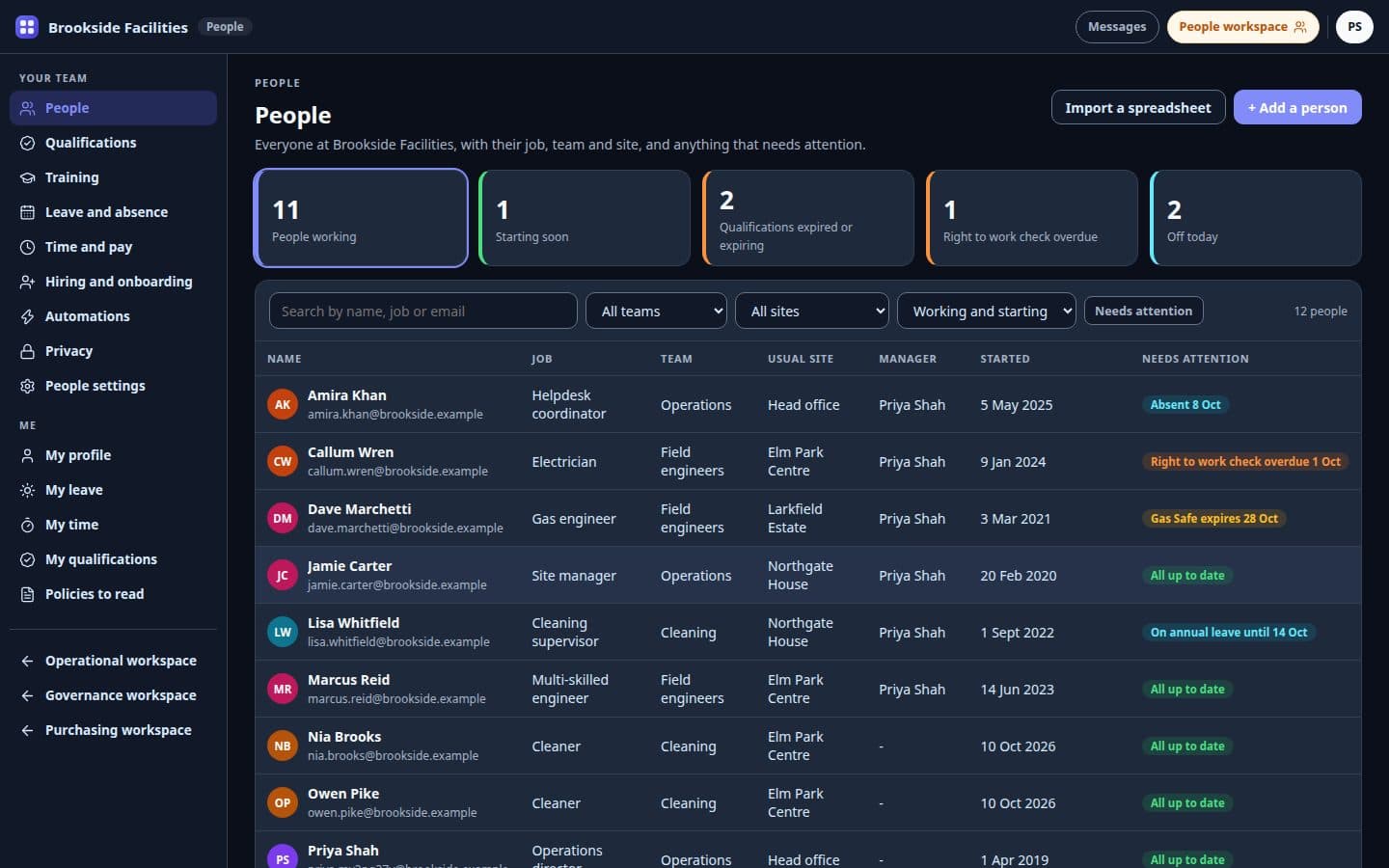Open the All teams dropdown

tap(656, 311)
